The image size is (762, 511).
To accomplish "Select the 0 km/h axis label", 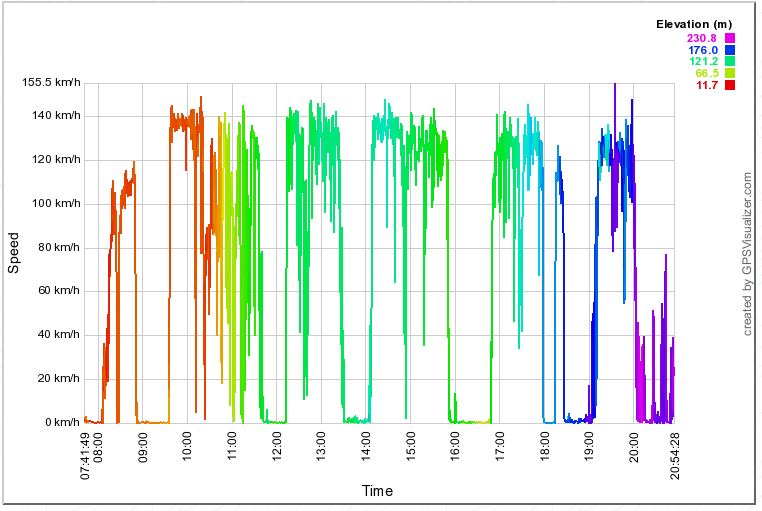I will (62, 423).
